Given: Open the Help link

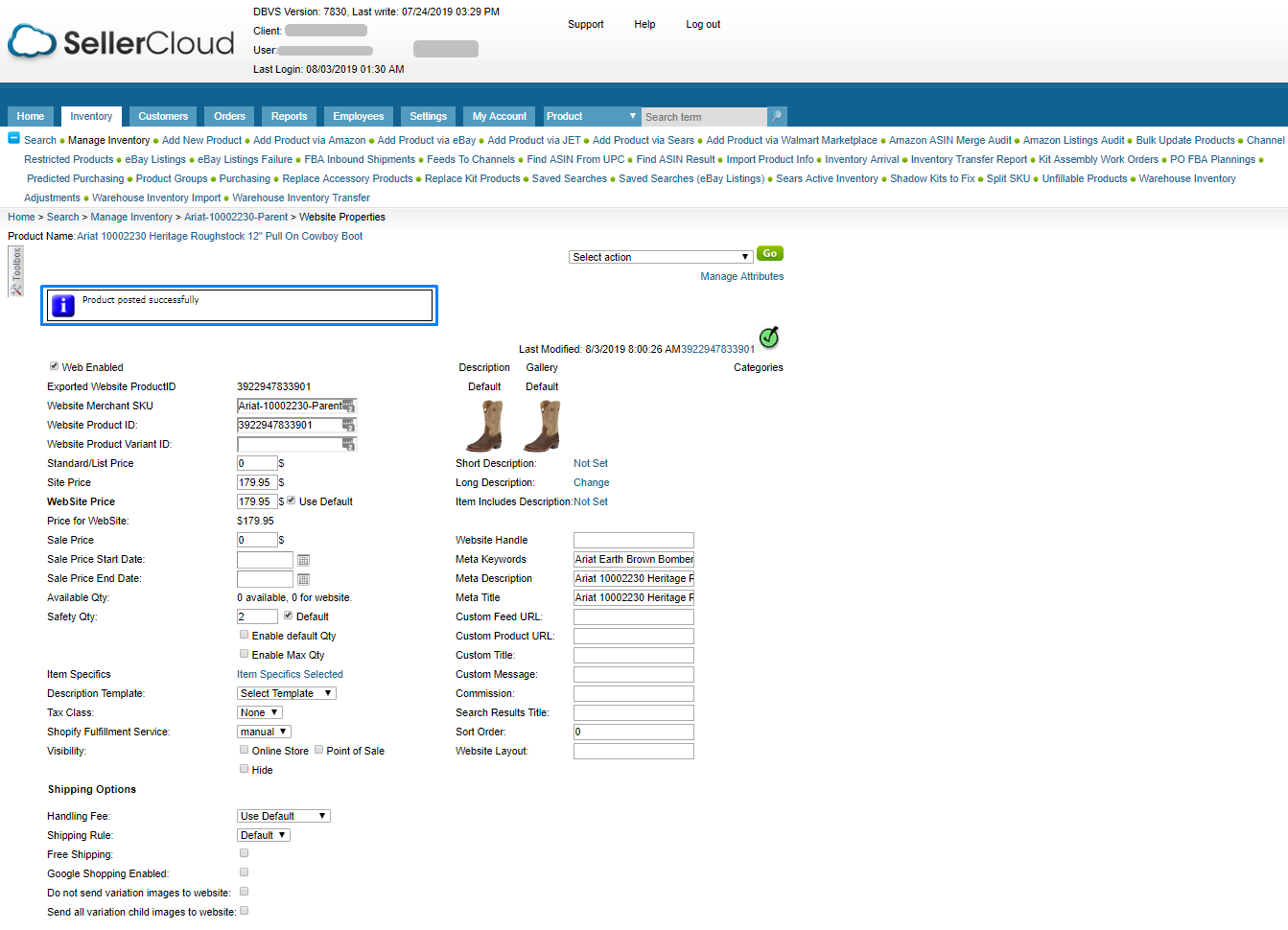Looking at the screenshot, I should coord(644,24).
